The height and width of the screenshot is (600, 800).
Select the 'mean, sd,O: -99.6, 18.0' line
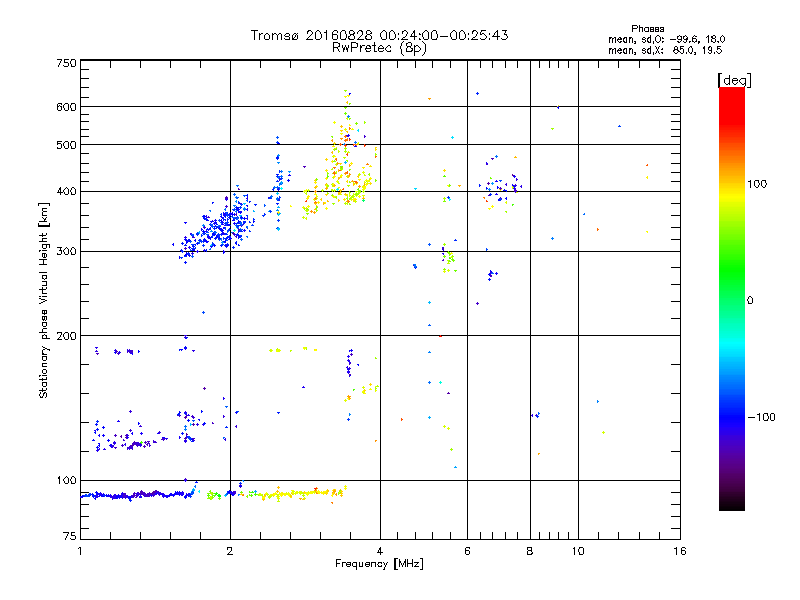point(666,39)
